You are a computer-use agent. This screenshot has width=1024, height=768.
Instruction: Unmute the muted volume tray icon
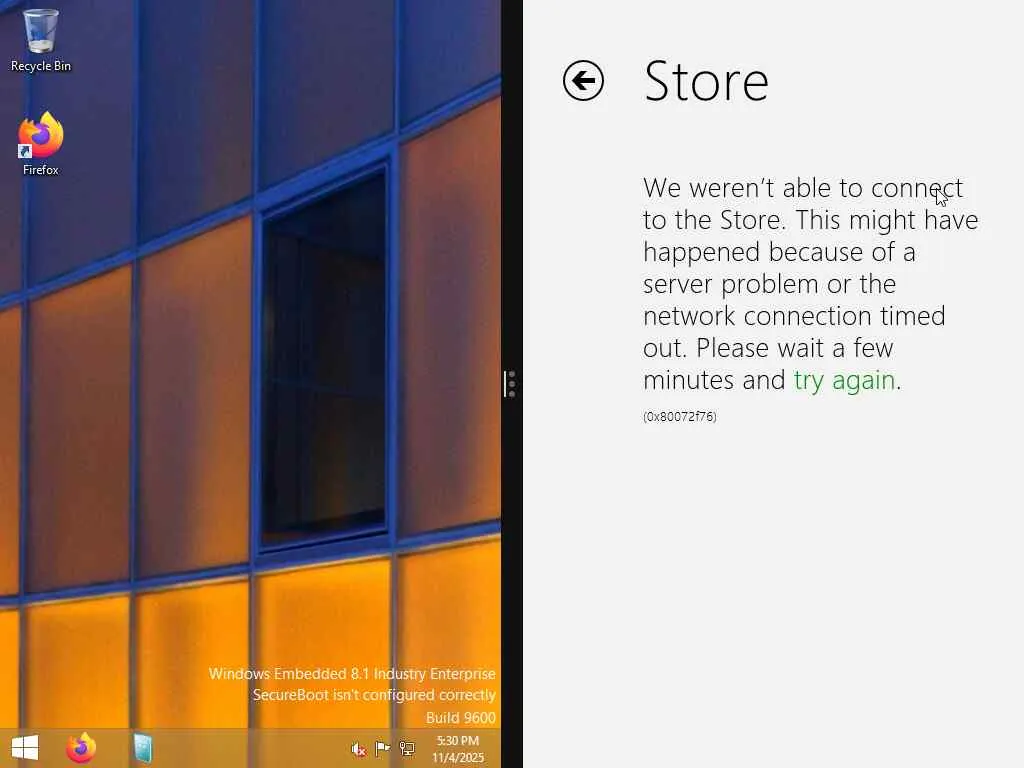(x=359, y=749)
